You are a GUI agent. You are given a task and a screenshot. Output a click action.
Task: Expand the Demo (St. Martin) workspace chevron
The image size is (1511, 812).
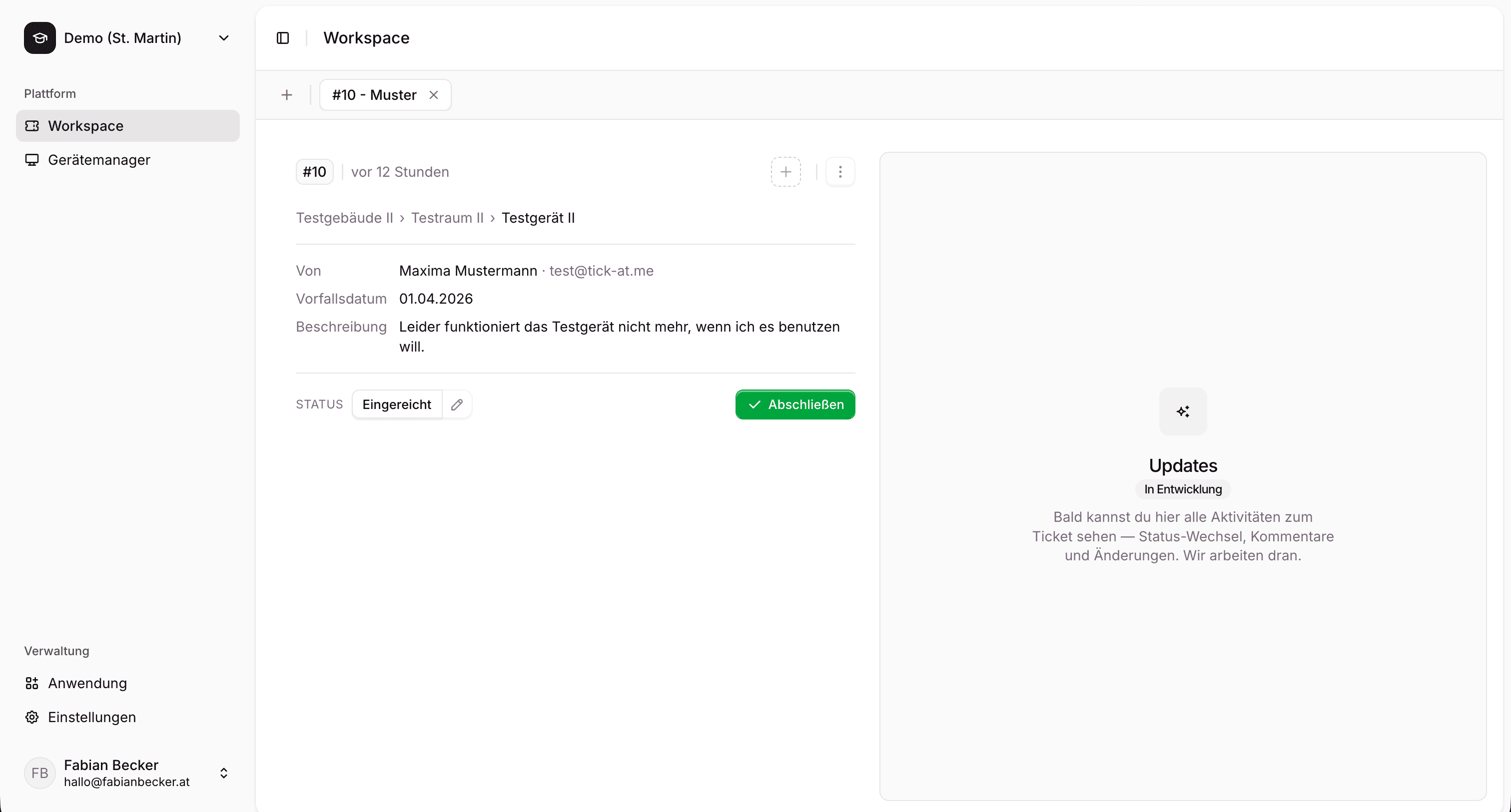[x=223, y=37]
